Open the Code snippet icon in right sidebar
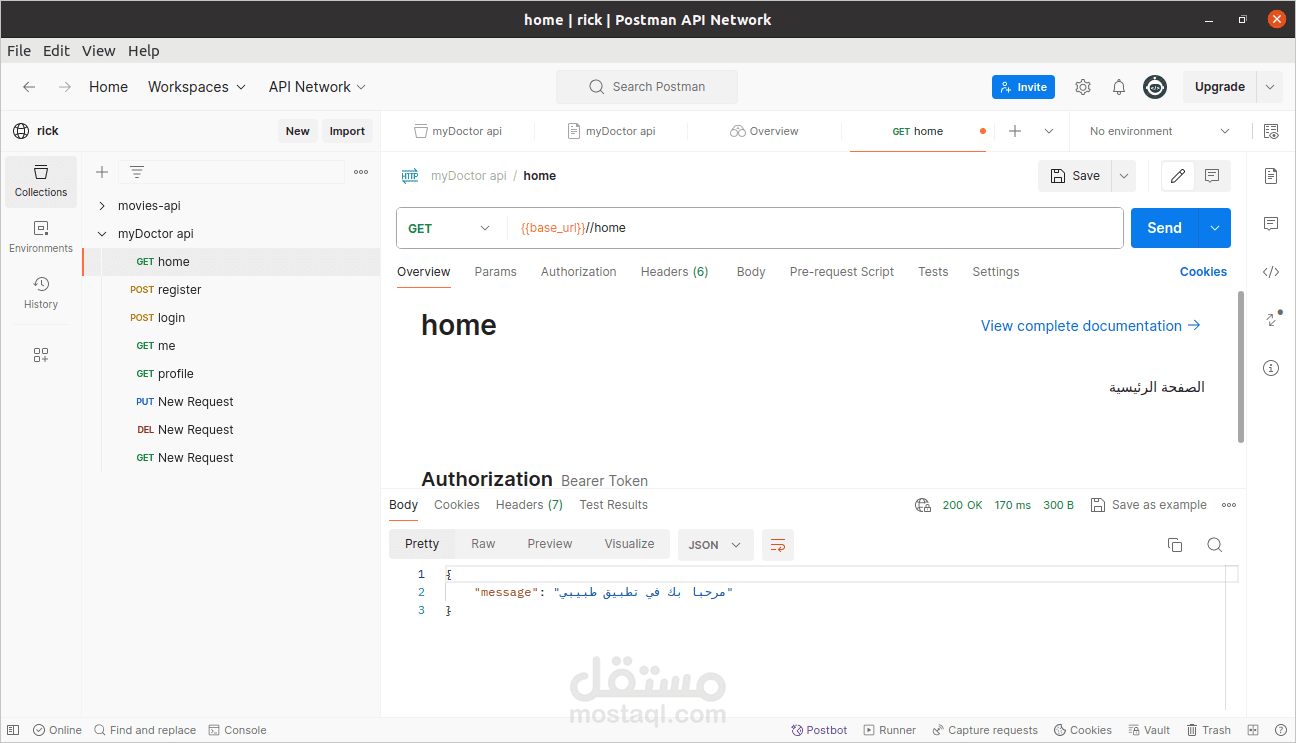Screen dimensions: 1296x743 1271,272
